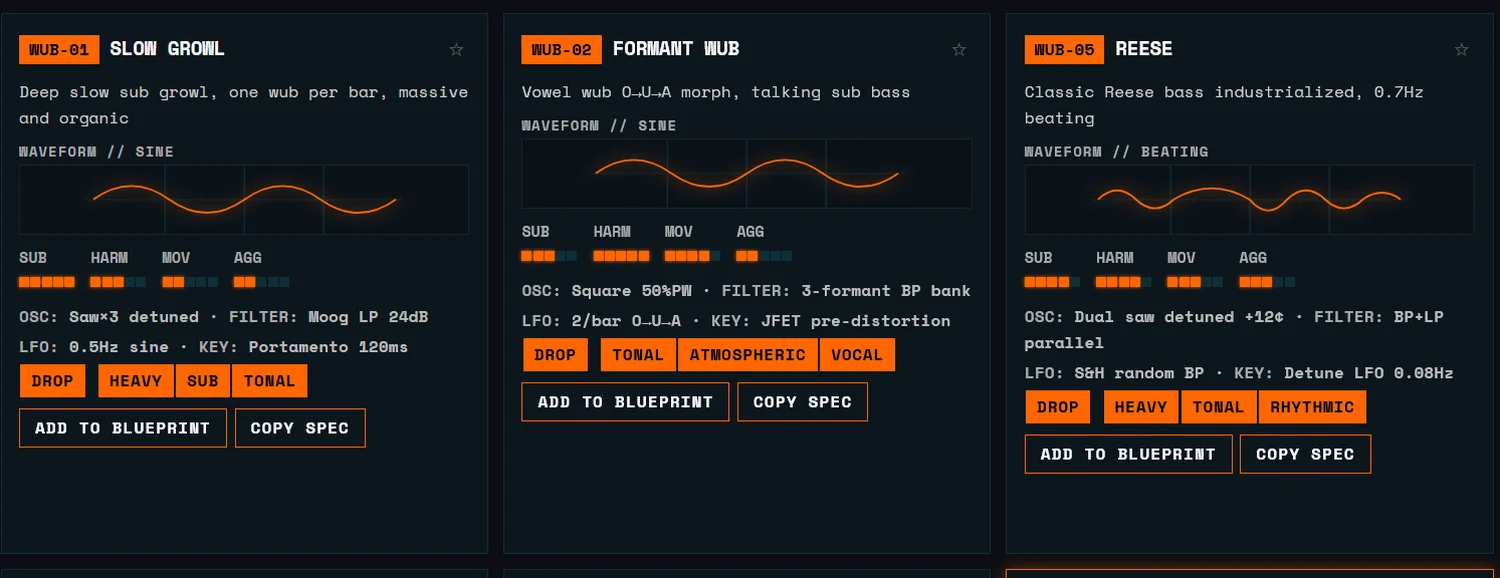Image resolution: width=1500 pixels, height=578 pixels.
Task: Select the WUB-02 badge
Action: click(562, 49)
